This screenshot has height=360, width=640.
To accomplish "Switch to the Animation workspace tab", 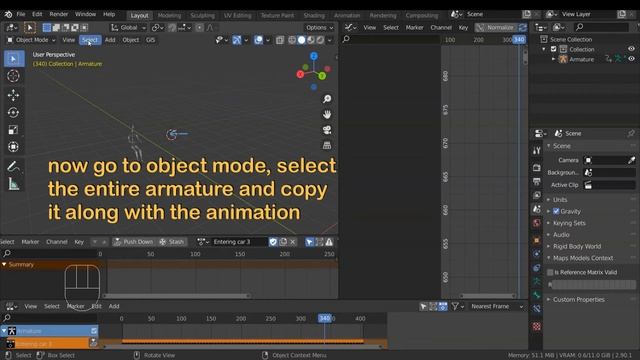I will [x=347, y=16].
